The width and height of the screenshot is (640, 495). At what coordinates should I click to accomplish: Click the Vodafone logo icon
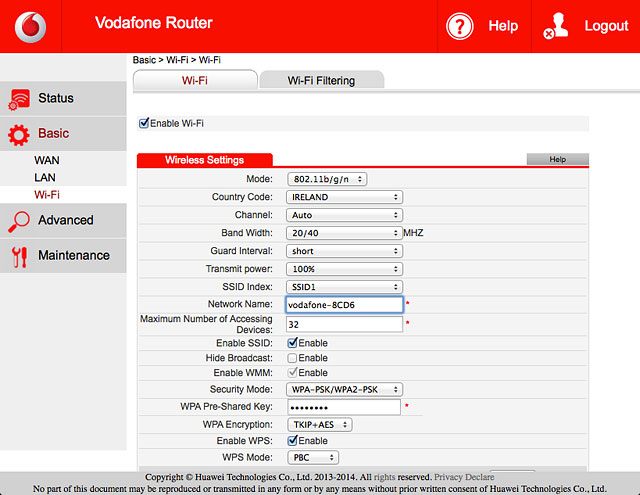(31, 27)
